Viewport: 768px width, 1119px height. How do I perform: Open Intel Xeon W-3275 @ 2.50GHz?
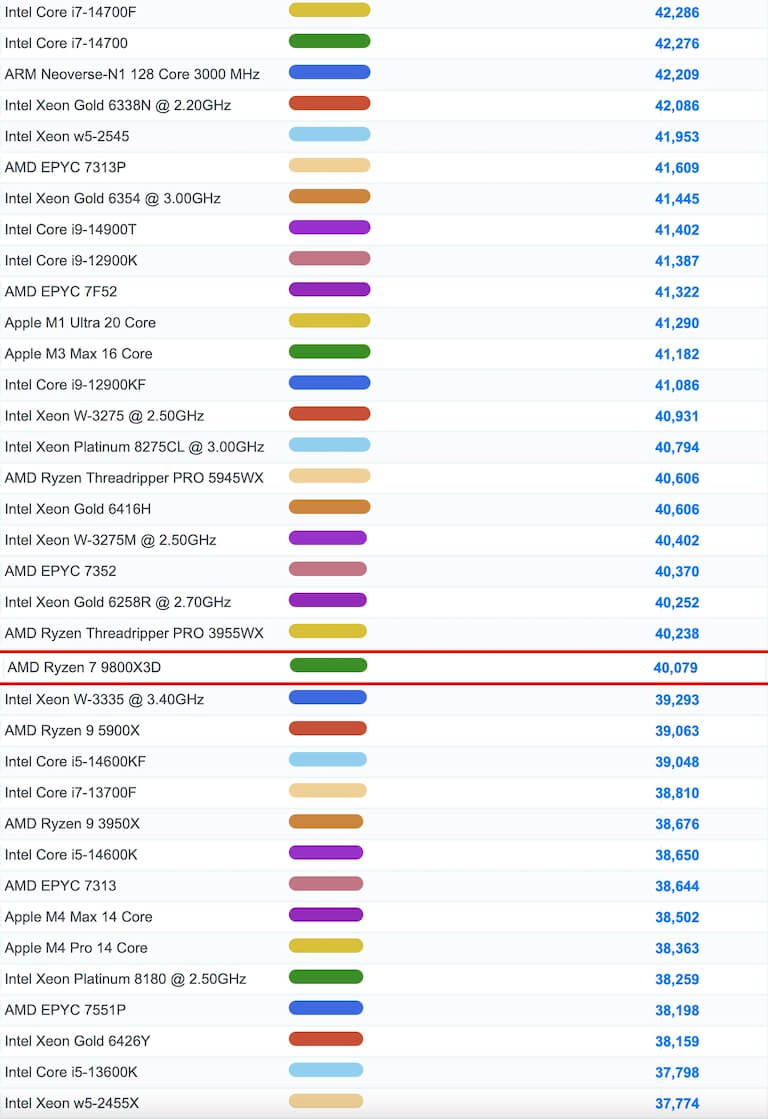(104, 416)
